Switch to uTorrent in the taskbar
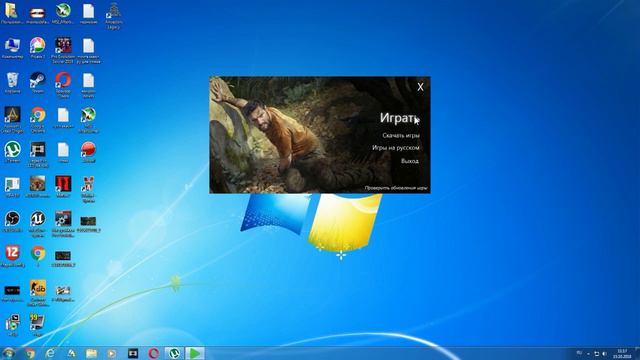640x360 pixels. [174, 353]
